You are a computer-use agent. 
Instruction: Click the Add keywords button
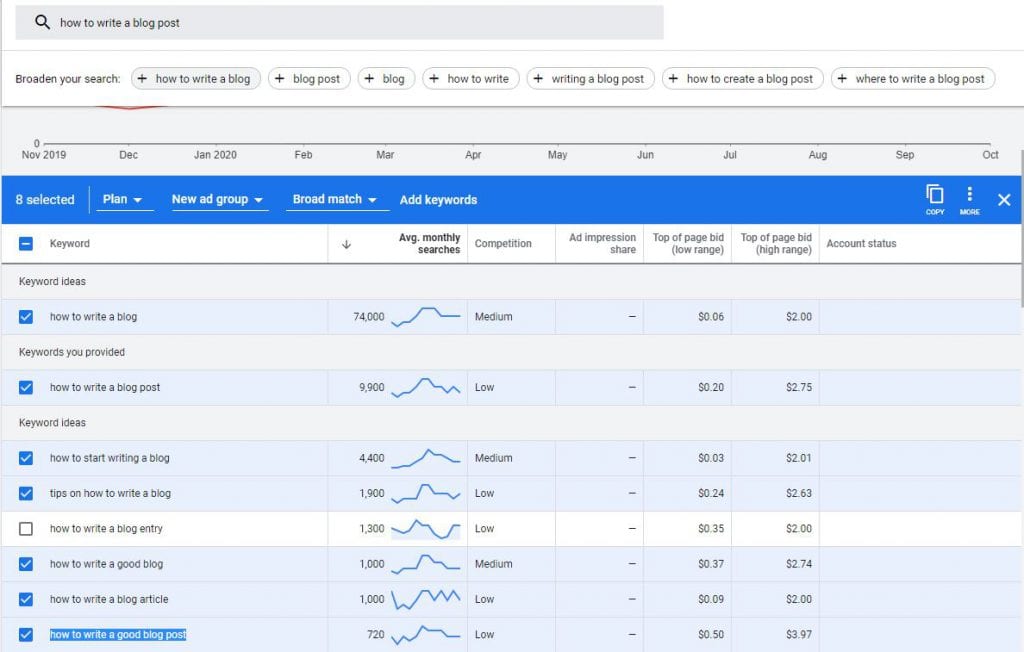(x=438, y=200)
